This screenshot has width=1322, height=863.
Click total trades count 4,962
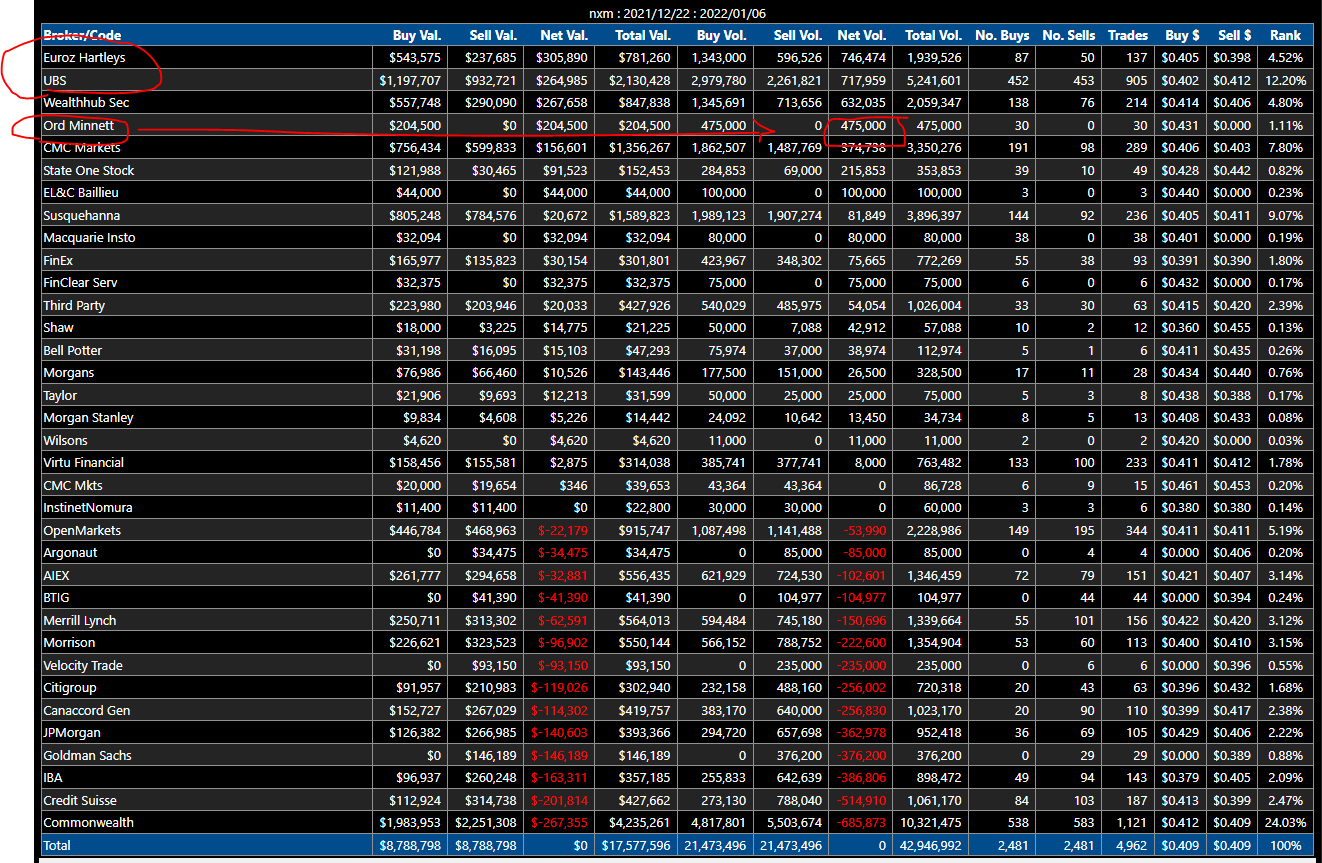point(1131,845)
